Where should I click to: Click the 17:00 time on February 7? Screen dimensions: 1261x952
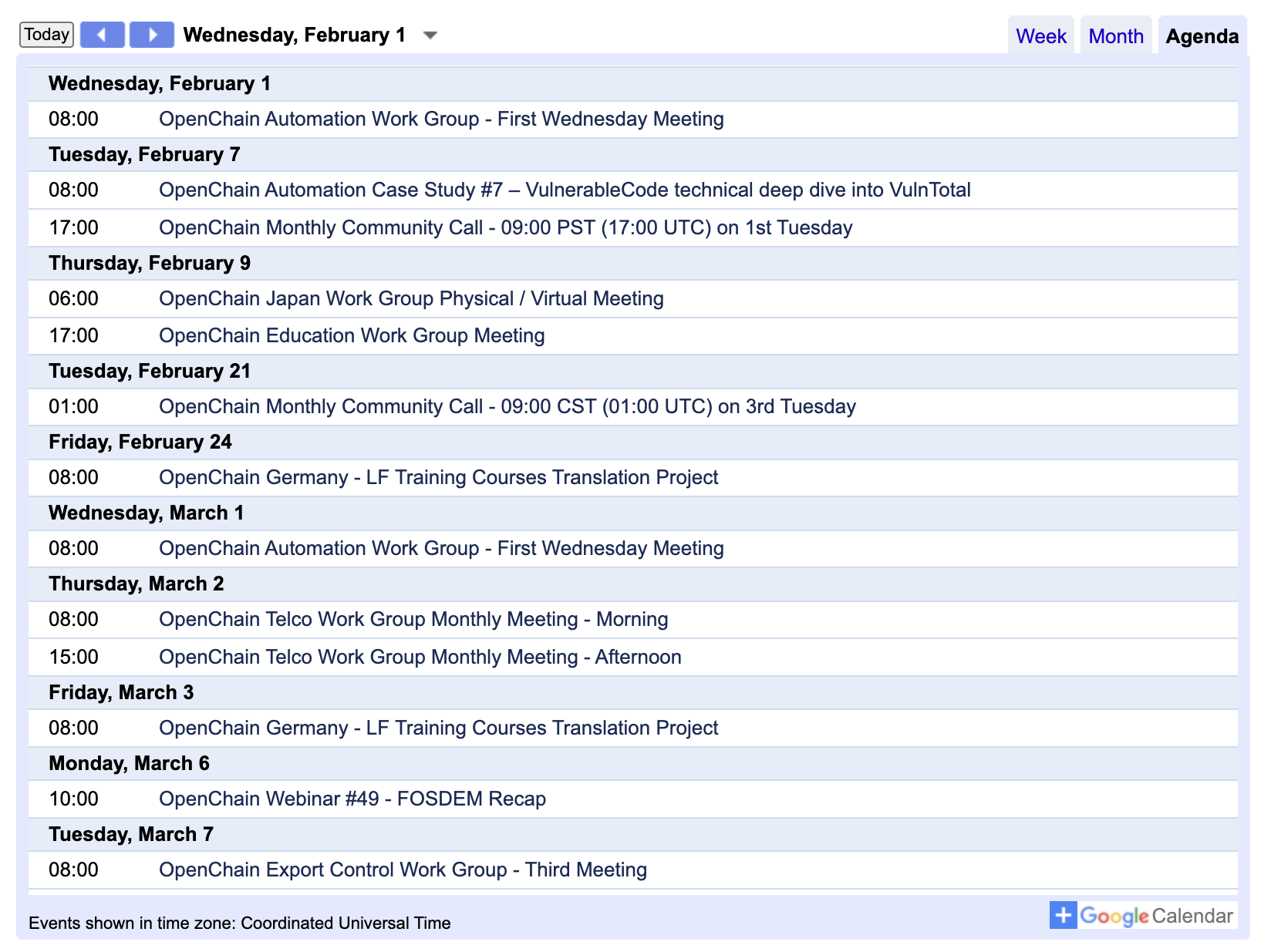pos(73,228)
